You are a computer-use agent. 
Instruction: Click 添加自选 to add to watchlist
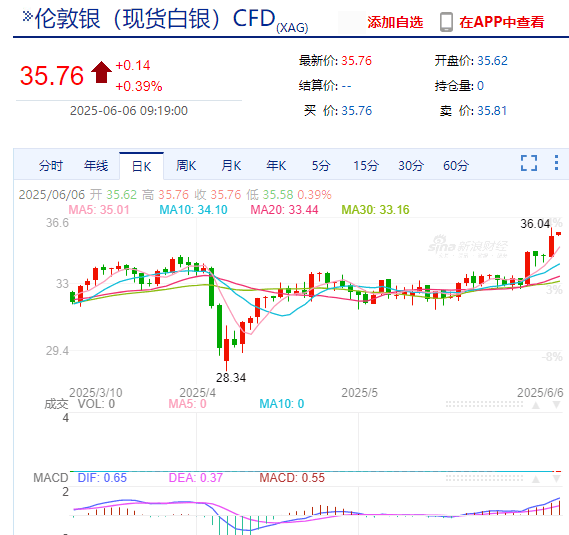click(395, 22)
